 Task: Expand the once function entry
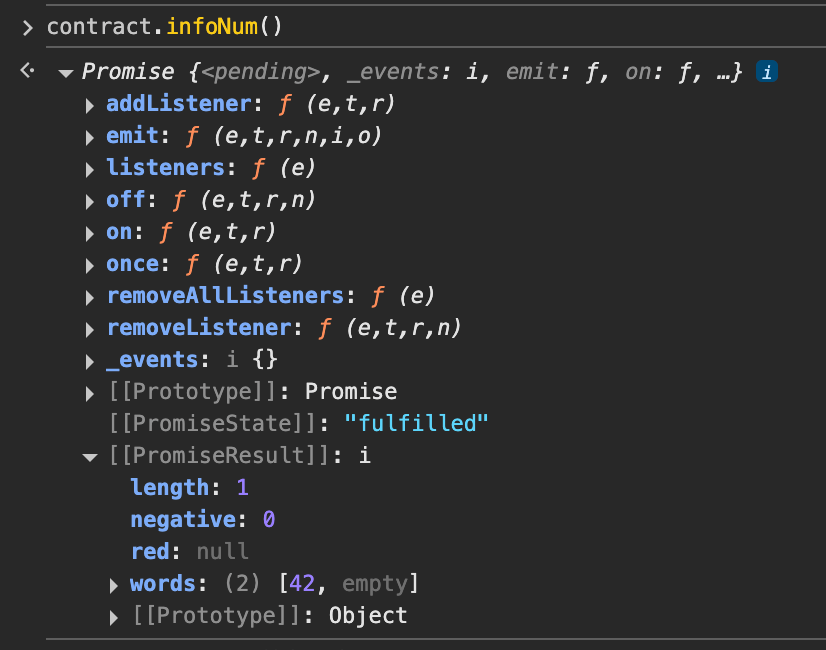pos(90,265)
